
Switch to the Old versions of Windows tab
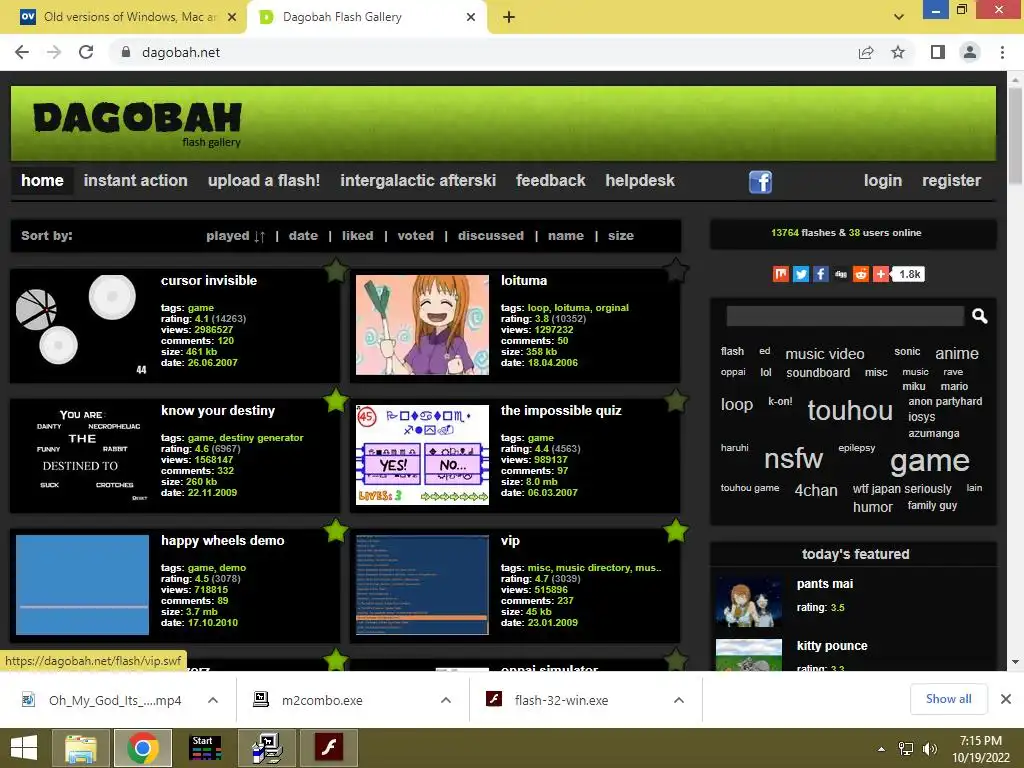click(x=129, y=17)
